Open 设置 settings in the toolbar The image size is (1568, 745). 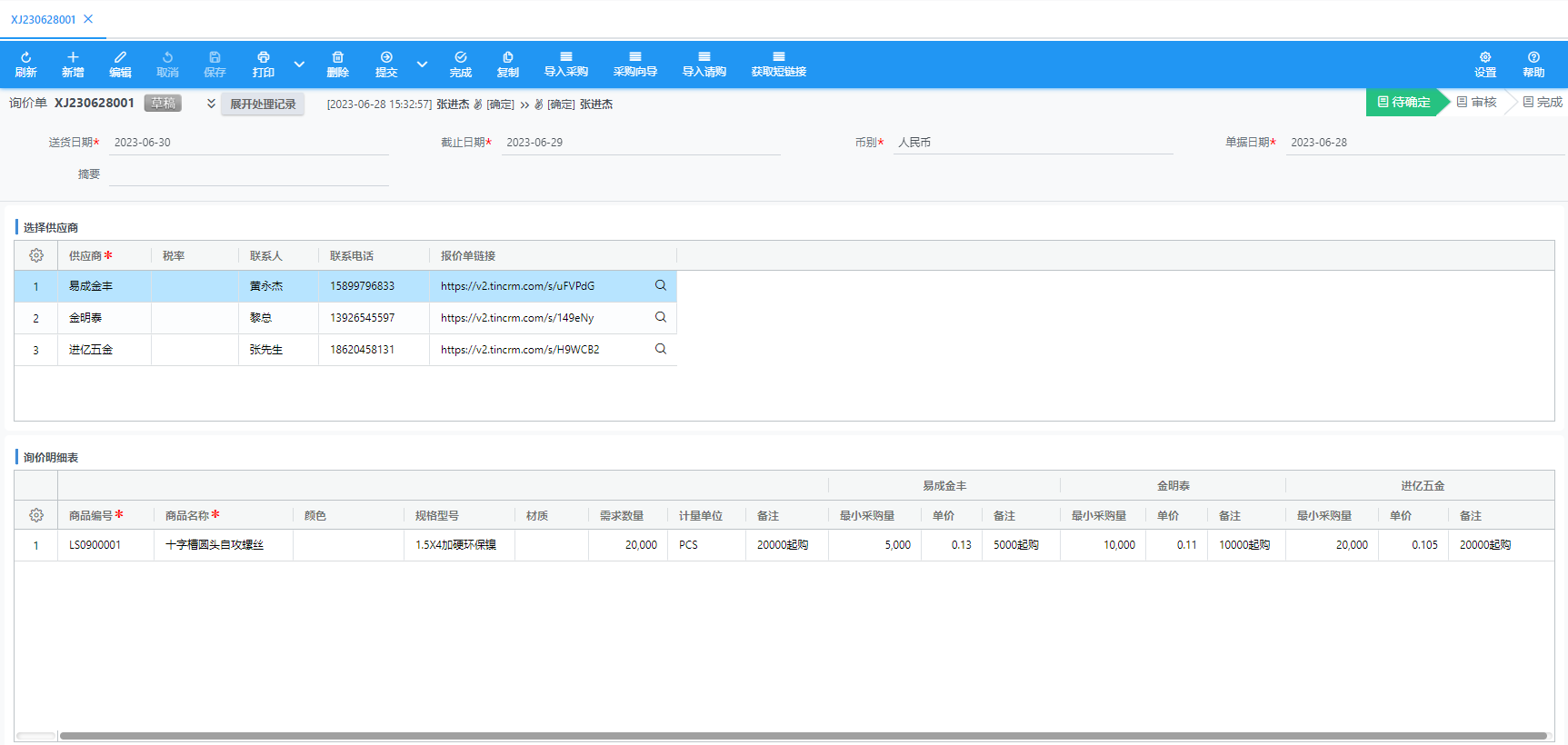(x=1484, y=58)
